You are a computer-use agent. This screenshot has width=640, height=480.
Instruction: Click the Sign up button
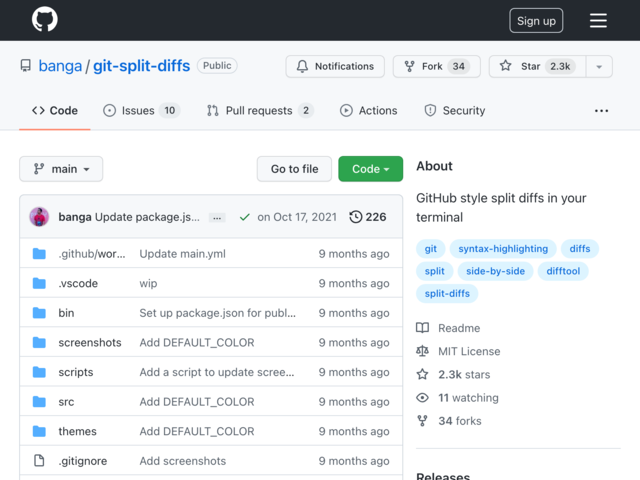point(536,20)
